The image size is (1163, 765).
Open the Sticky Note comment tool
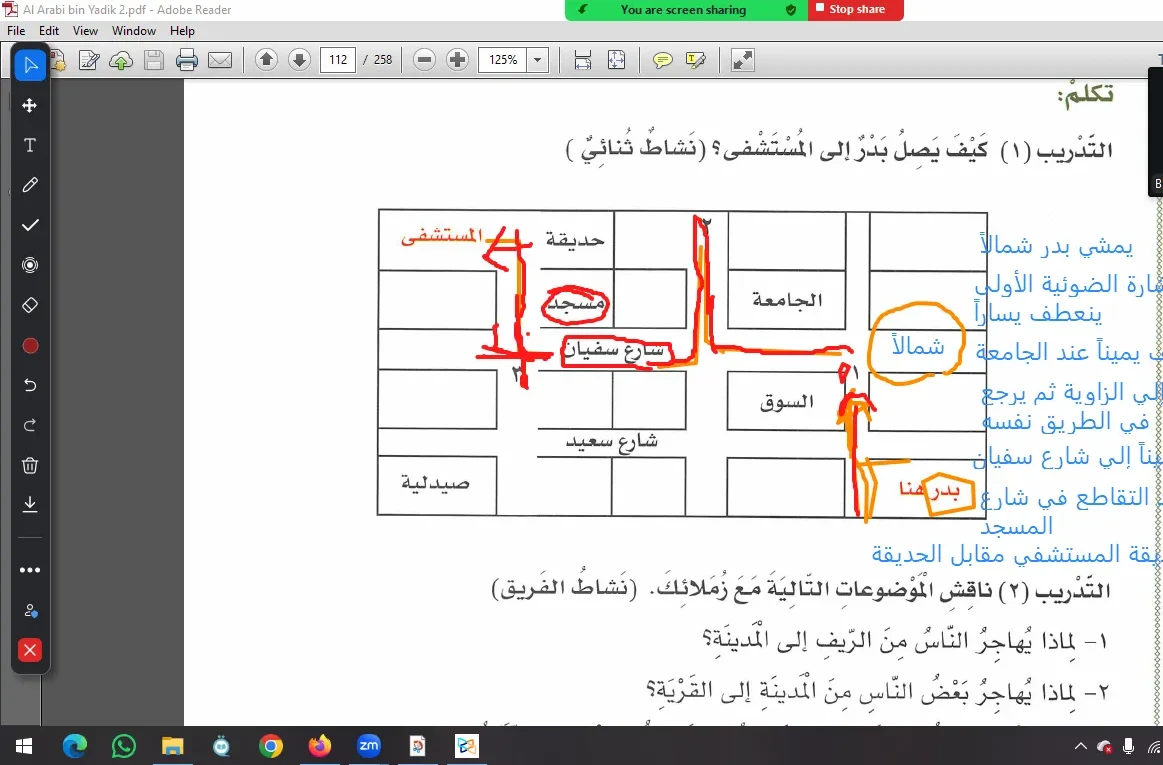pyautogui.click(x=661, y=59)
